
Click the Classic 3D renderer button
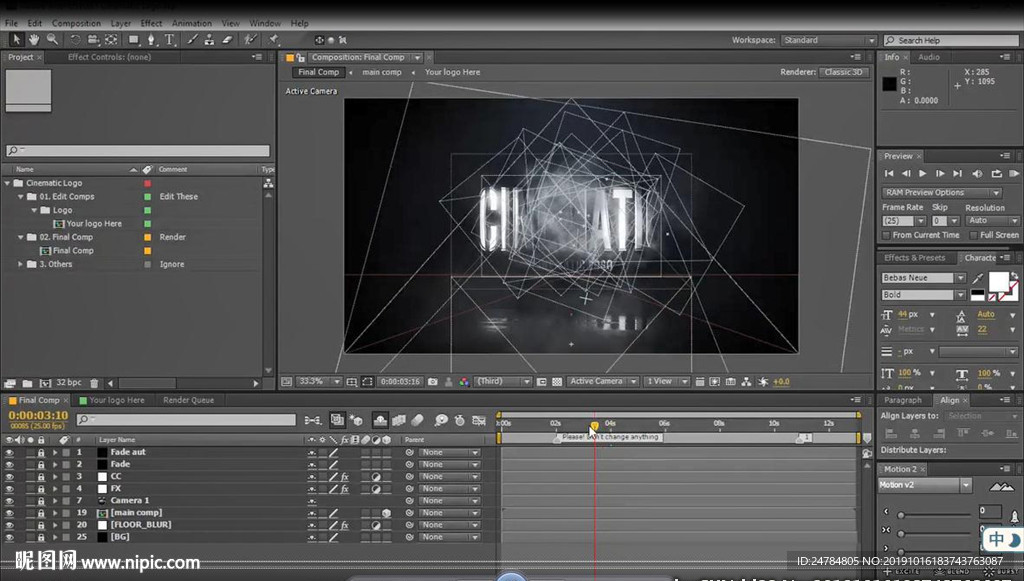click(843, 72)
